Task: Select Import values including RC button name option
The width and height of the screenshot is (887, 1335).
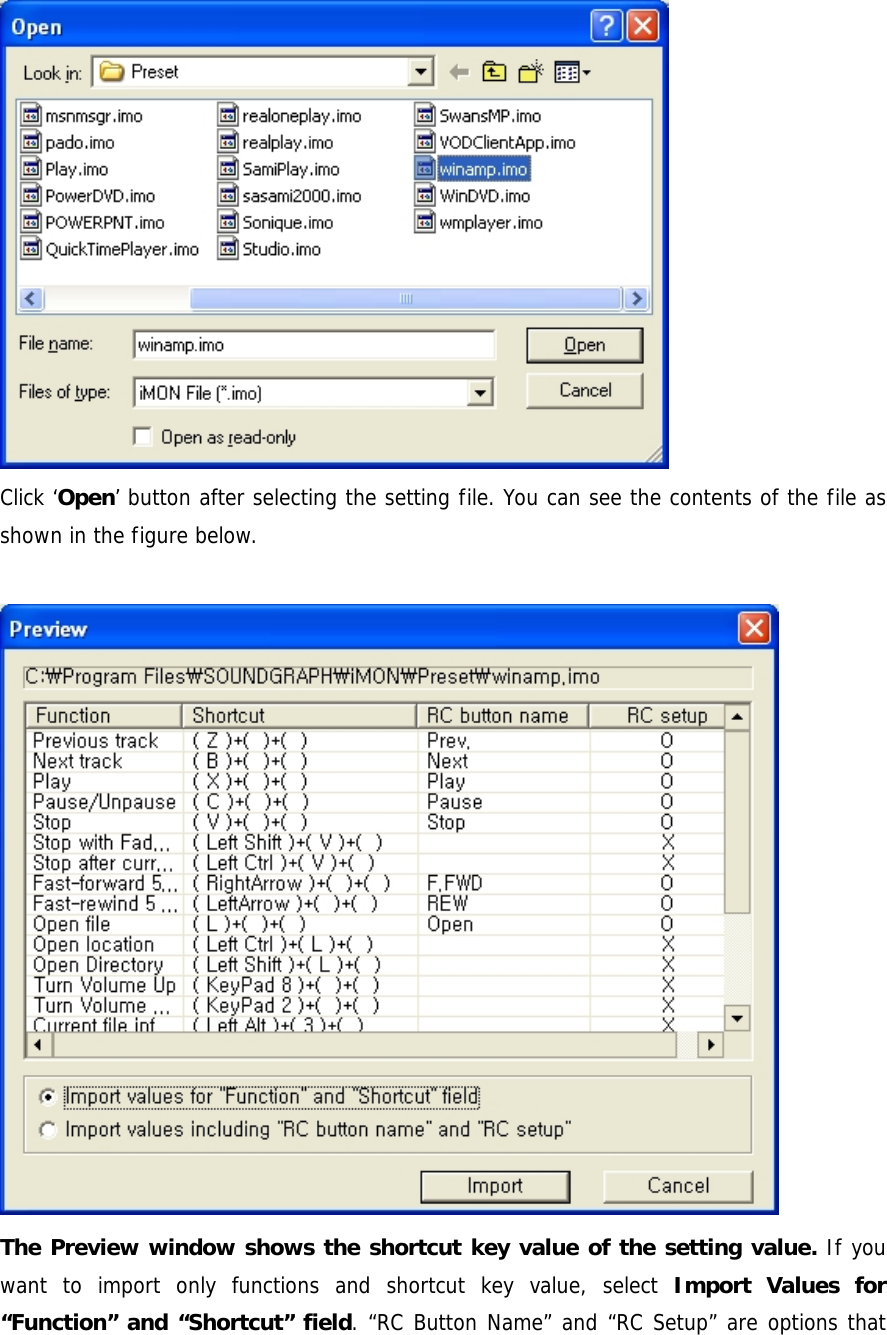Action: tap(46, 1130)
